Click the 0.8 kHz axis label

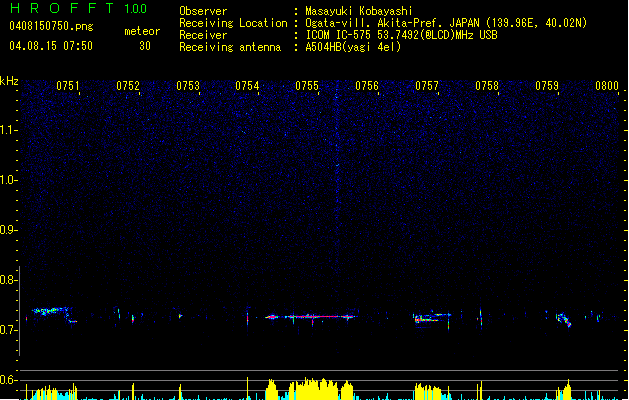coord(7,280)
